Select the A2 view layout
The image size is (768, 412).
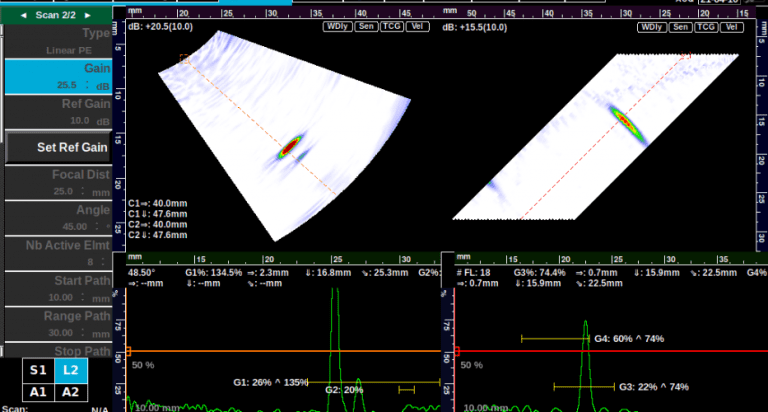point(71,392)
